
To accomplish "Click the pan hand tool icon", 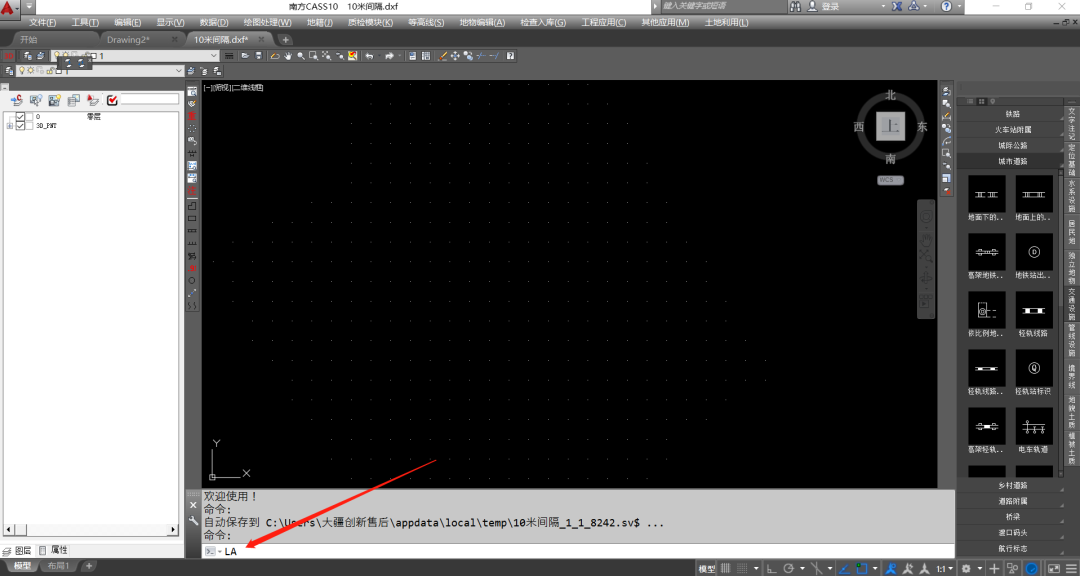I will pyautogui.click(x=288, y=56).
